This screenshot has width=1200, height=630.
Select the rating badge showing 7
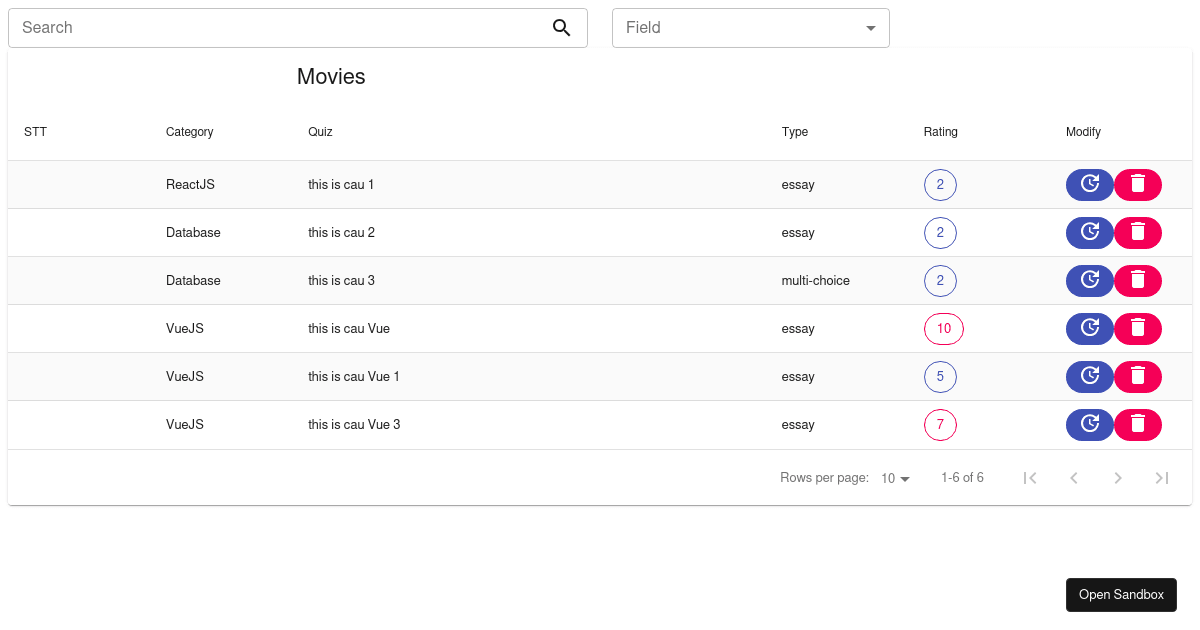tap(940, 424)
